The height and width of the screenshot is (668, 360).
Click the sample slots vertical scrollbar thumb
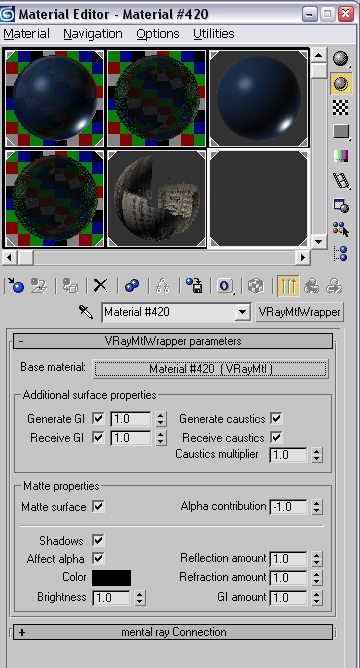click(319, 70)
